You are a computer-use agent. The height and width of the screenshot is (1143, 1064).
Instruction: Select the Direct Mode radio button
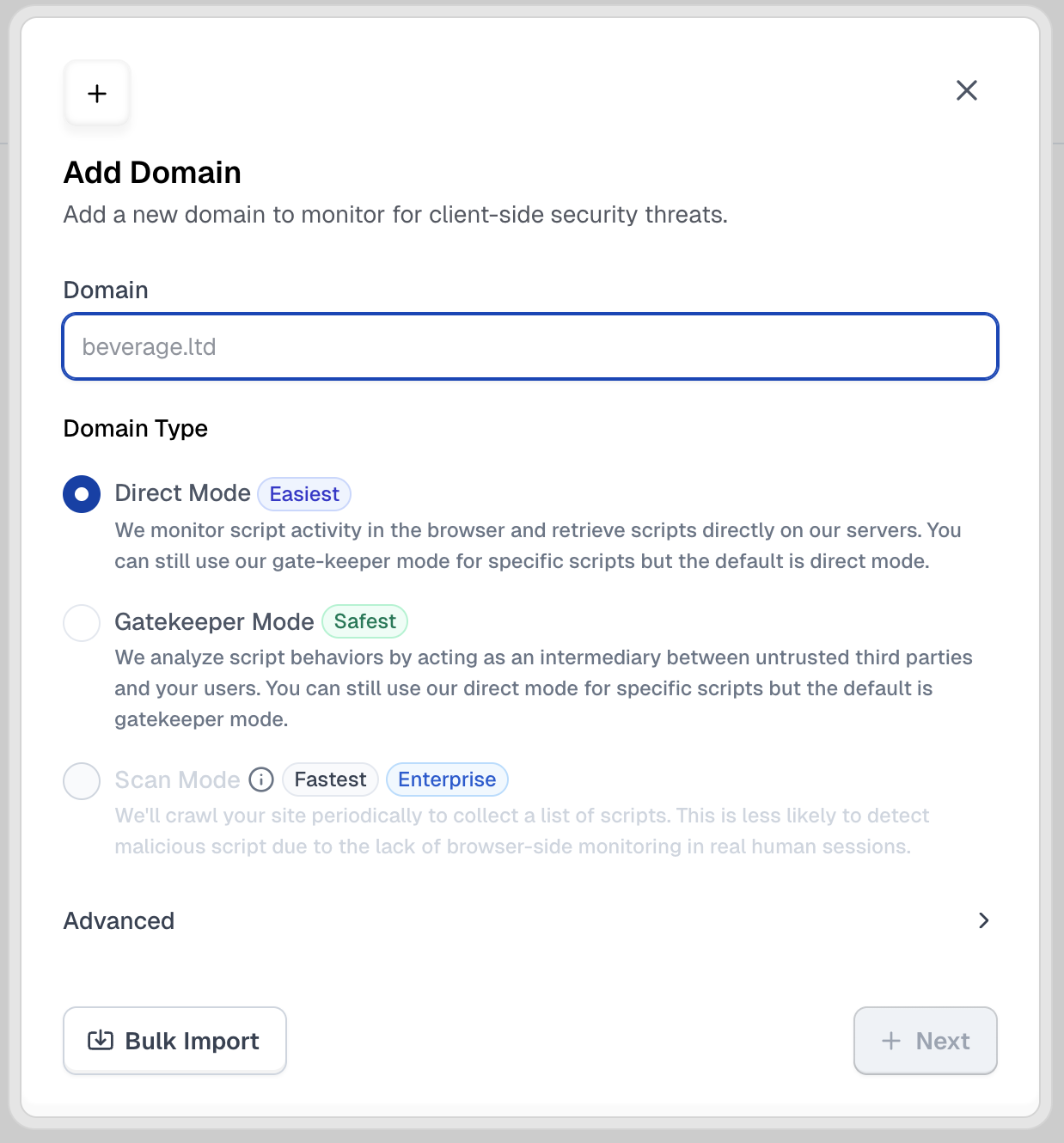click(x=81, y=494)
